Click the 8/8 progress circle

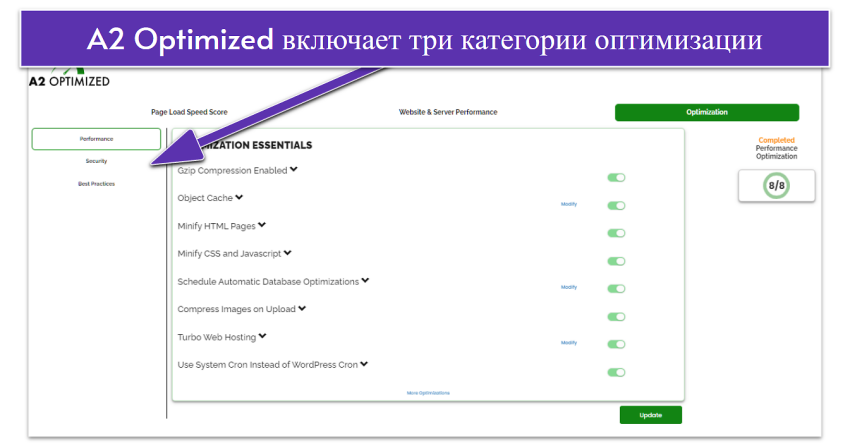[x=776, y=185]
